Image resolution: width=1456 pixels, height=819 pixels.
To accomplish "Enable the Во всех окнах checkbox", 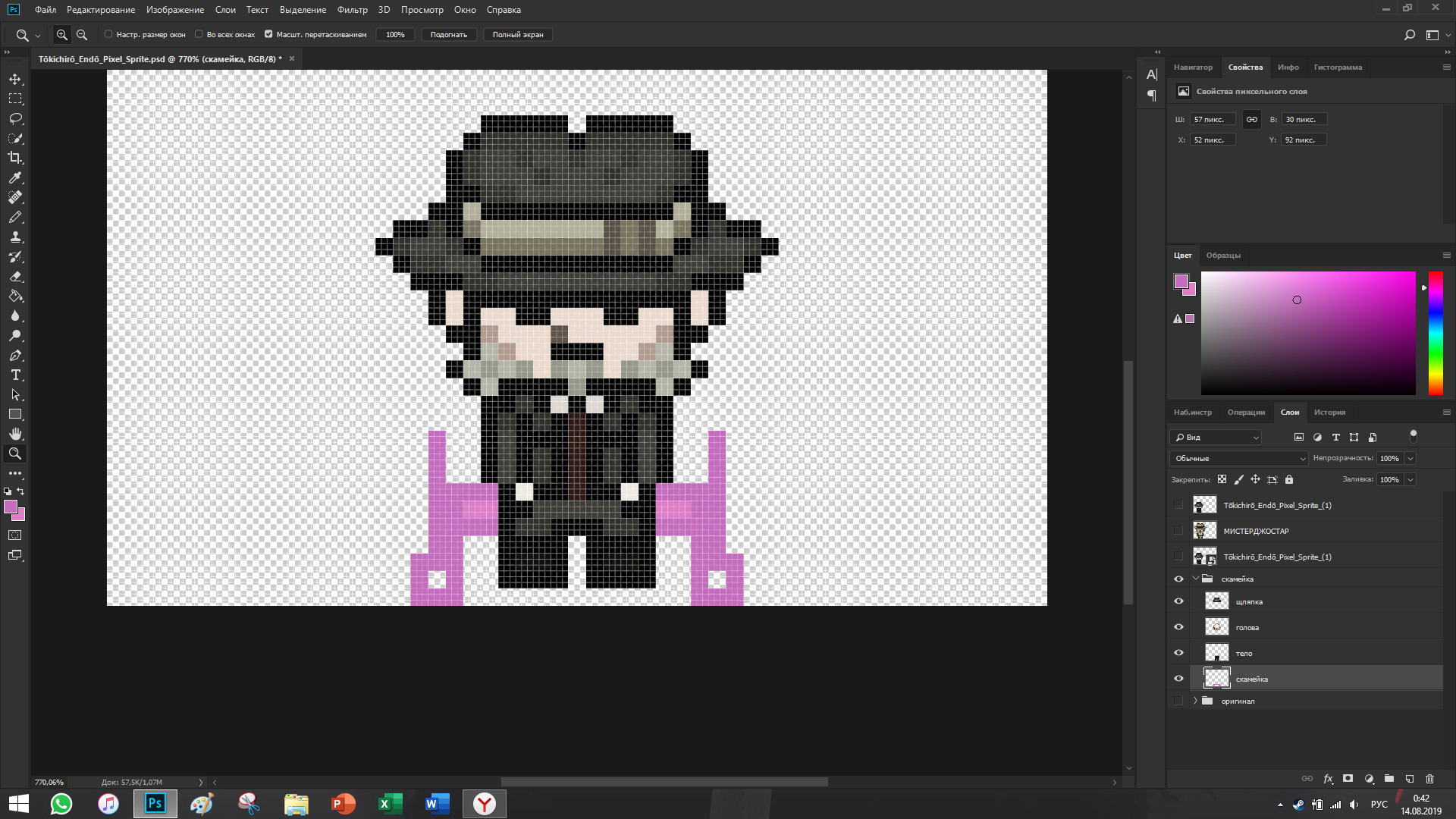I will coord(199,34).
